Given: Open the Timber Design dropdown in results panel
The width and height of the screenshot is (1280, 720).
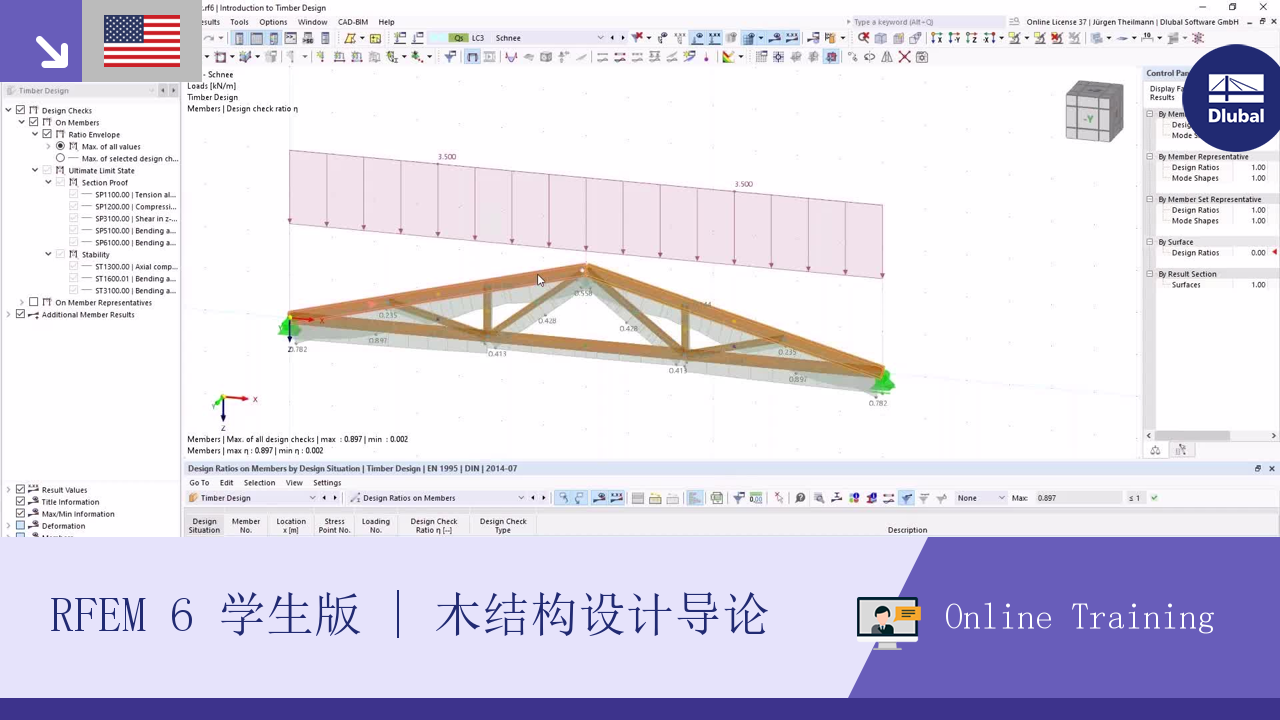Looking at the screenshot, I should [x=312, y=498].
